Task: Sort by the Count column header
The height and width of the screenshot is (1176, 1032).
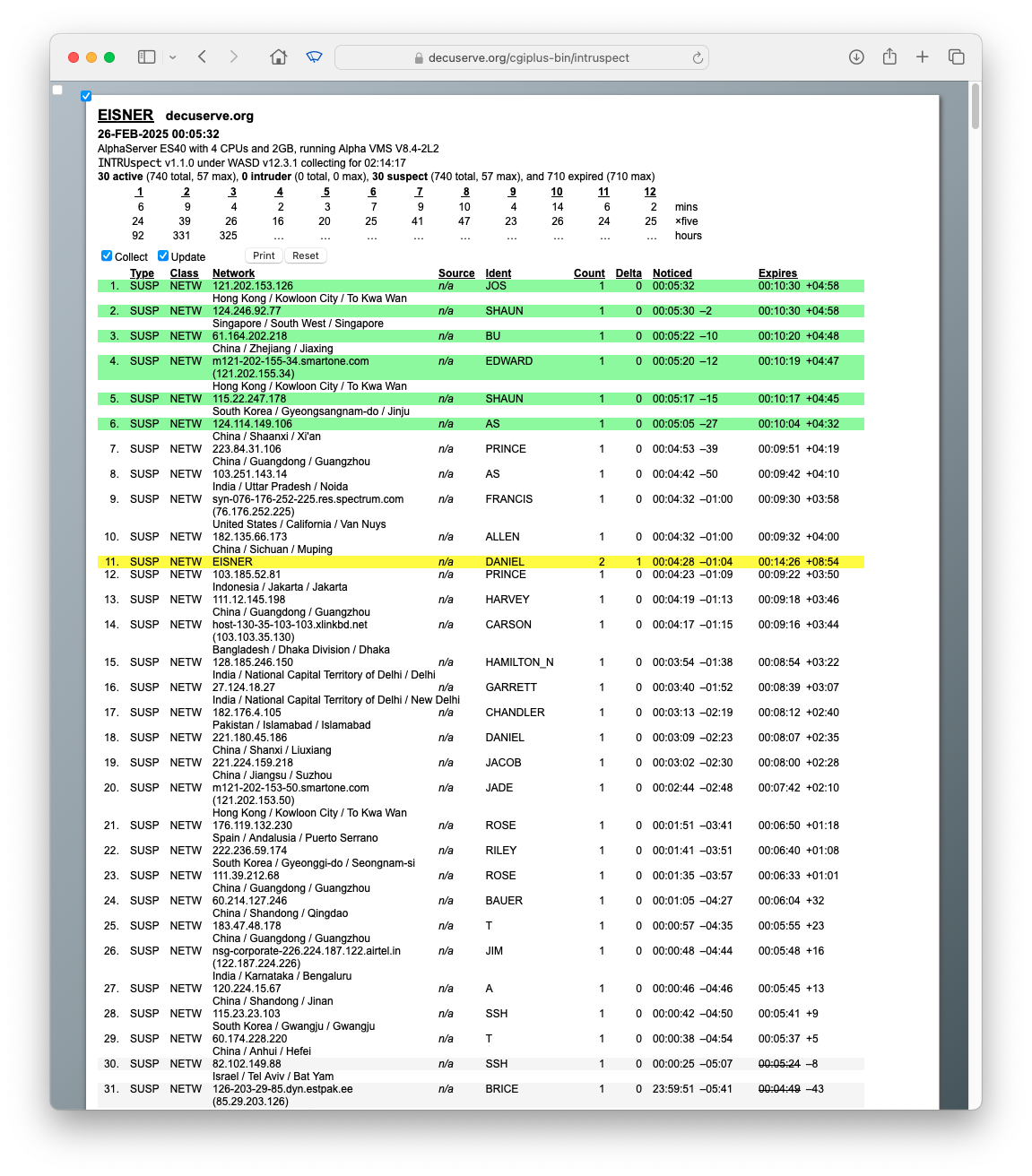Action: (x=589, y=273)
